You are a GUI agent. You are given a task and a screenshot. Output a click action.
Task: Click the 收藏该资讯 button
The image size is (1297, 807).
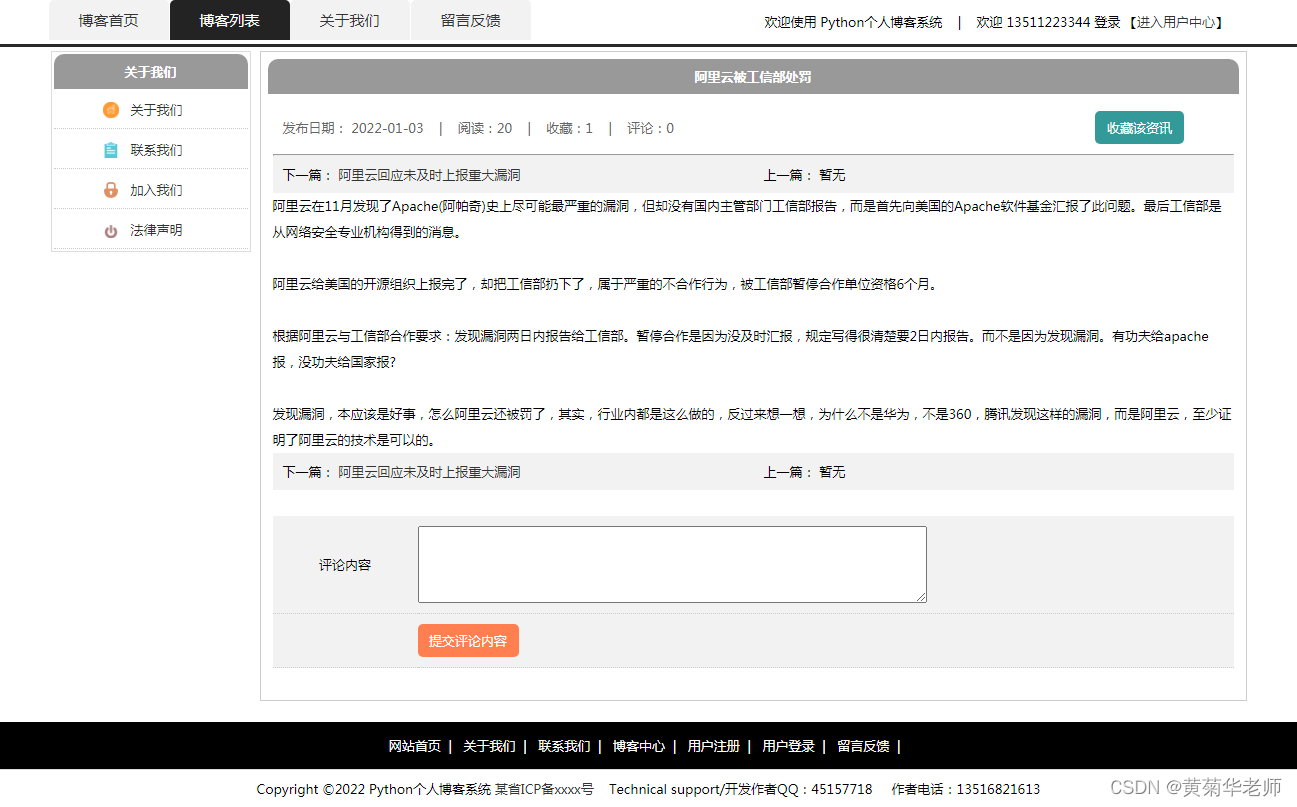[x=1138, y=127]
